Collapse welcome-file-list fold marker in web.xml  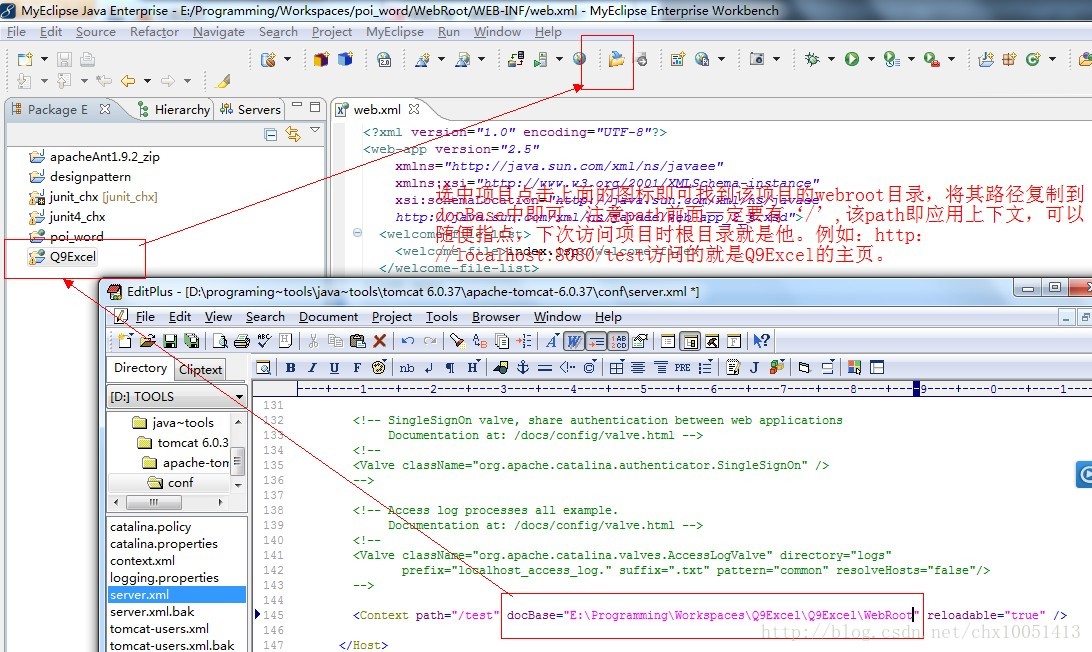click(x=357, y=233)
